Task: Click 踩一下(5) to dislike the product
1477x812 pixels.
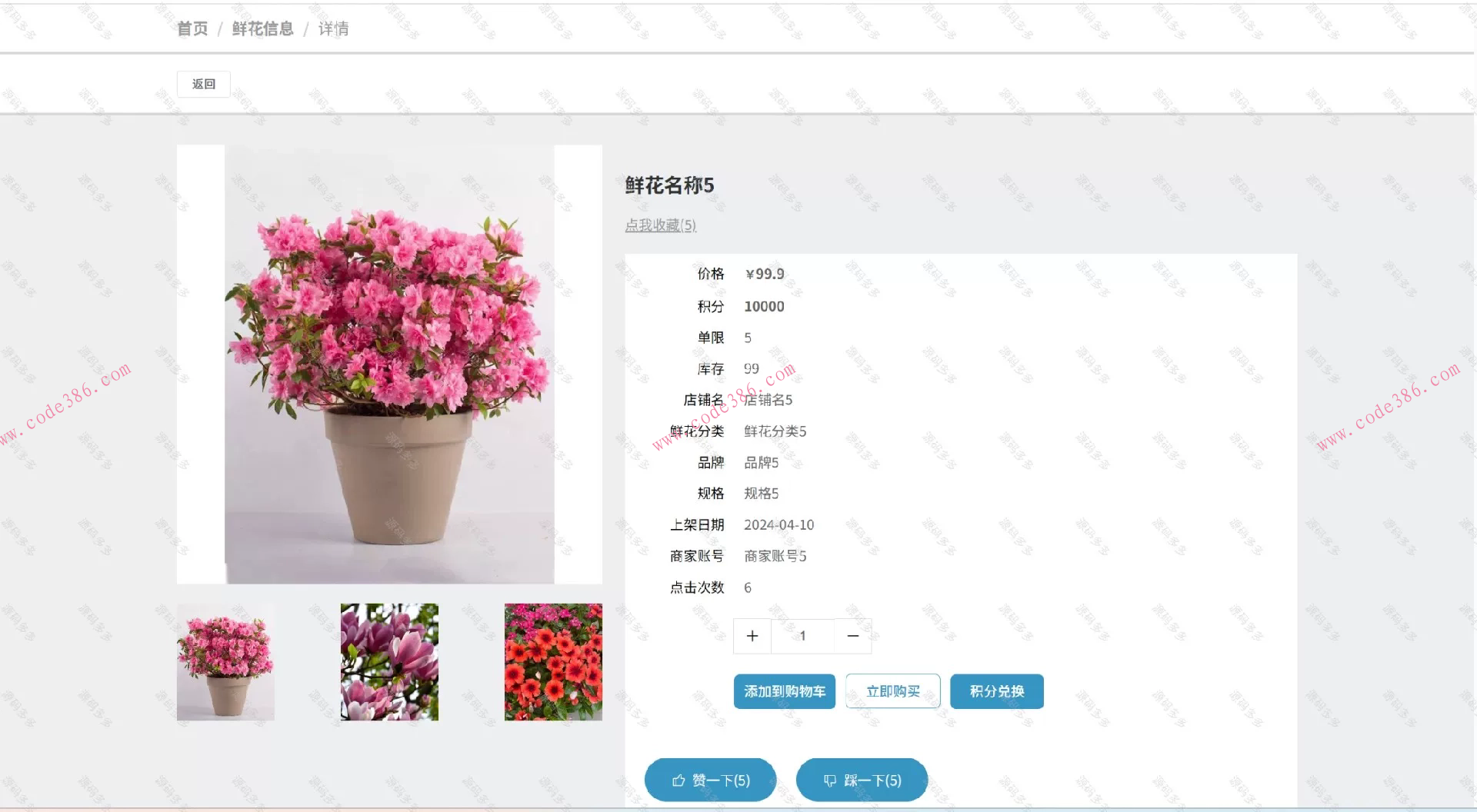Action: click(x=862, y=780)
